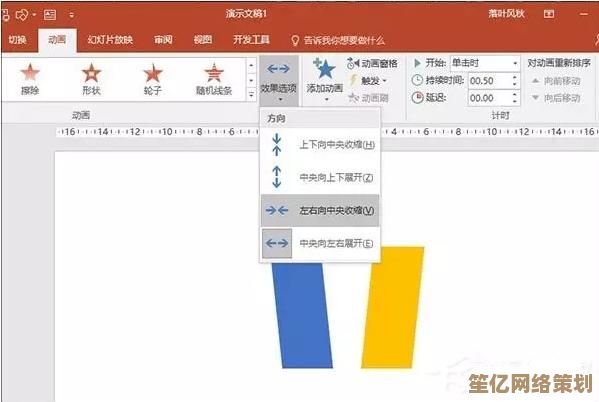This screenshot has width=599, height=402.
Task: Open the 视图 view tab
Action: pyautogui.click(x=202, y=40)
